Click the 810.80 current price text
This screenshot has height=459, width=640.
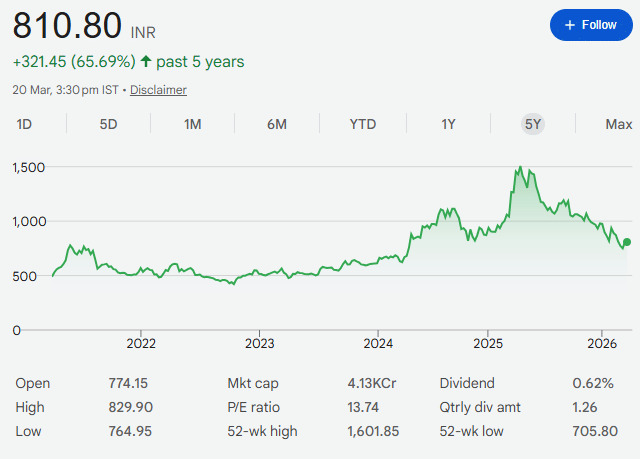(67, 24)
